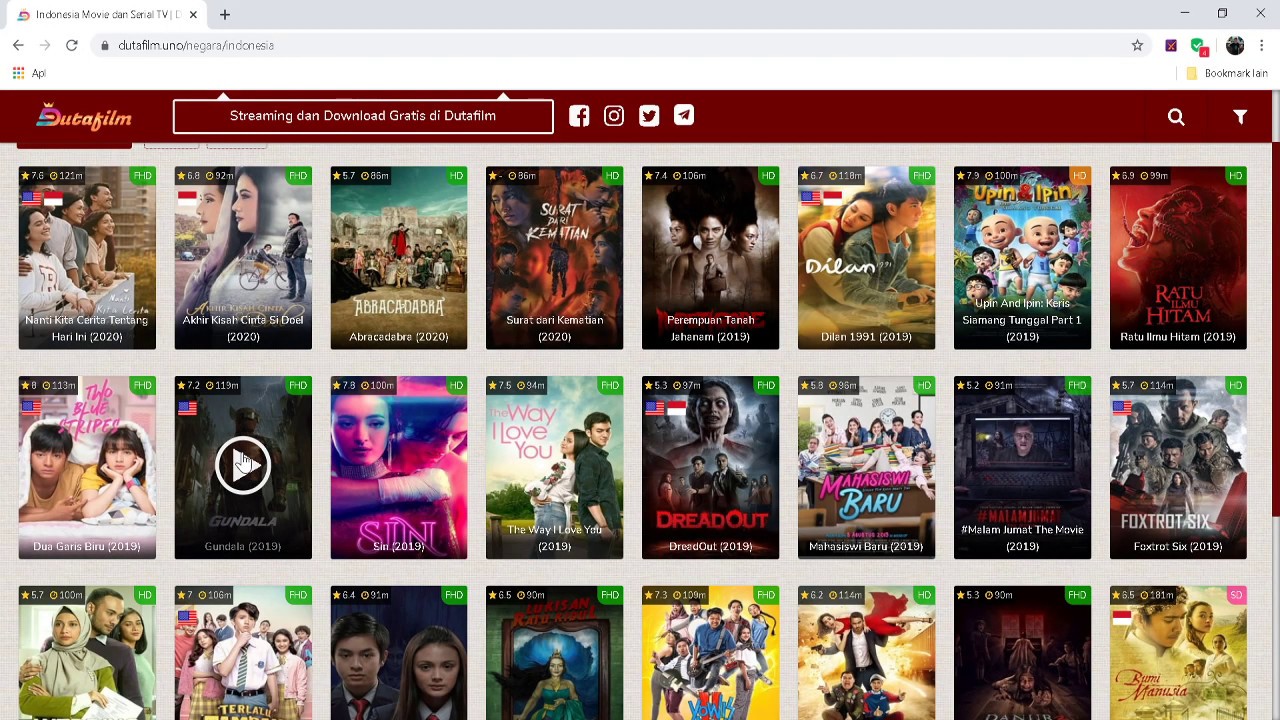Open the Chrome three-dot menu
This screenshot has height=720, width=1280.
[x=1262, y=45]
